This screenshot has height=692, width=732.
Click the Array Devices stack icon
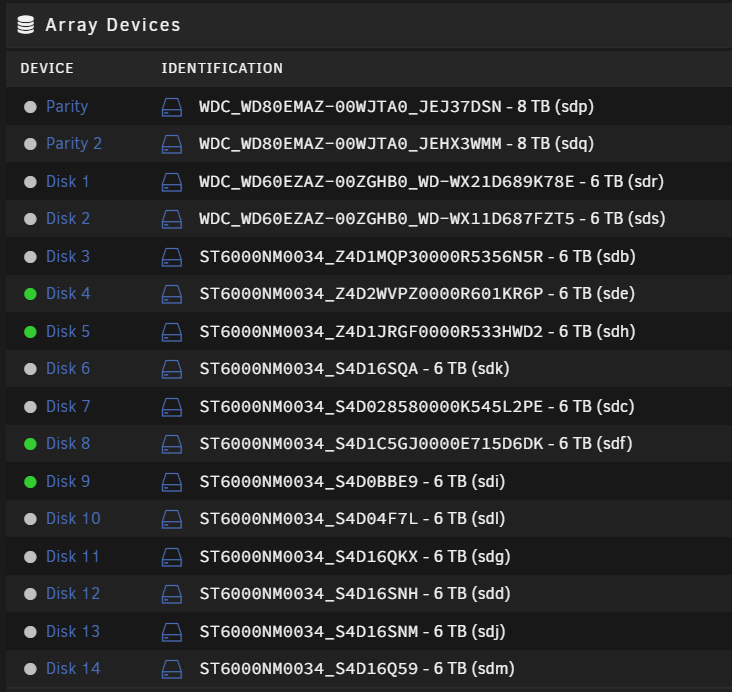[26, 25]
